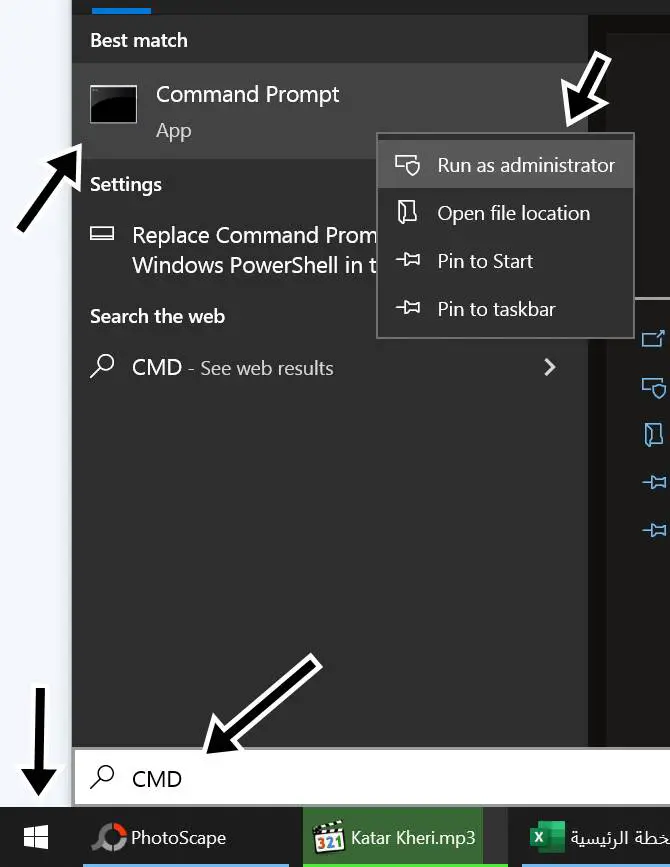Open the Windows Start button

tap(36, 837)
